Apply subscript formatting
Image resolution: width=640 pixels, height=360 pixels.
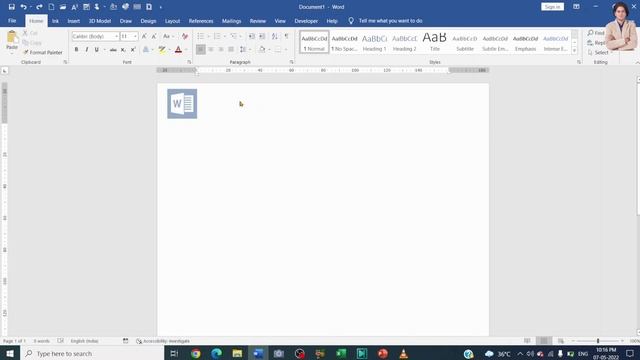coord(123,50)
